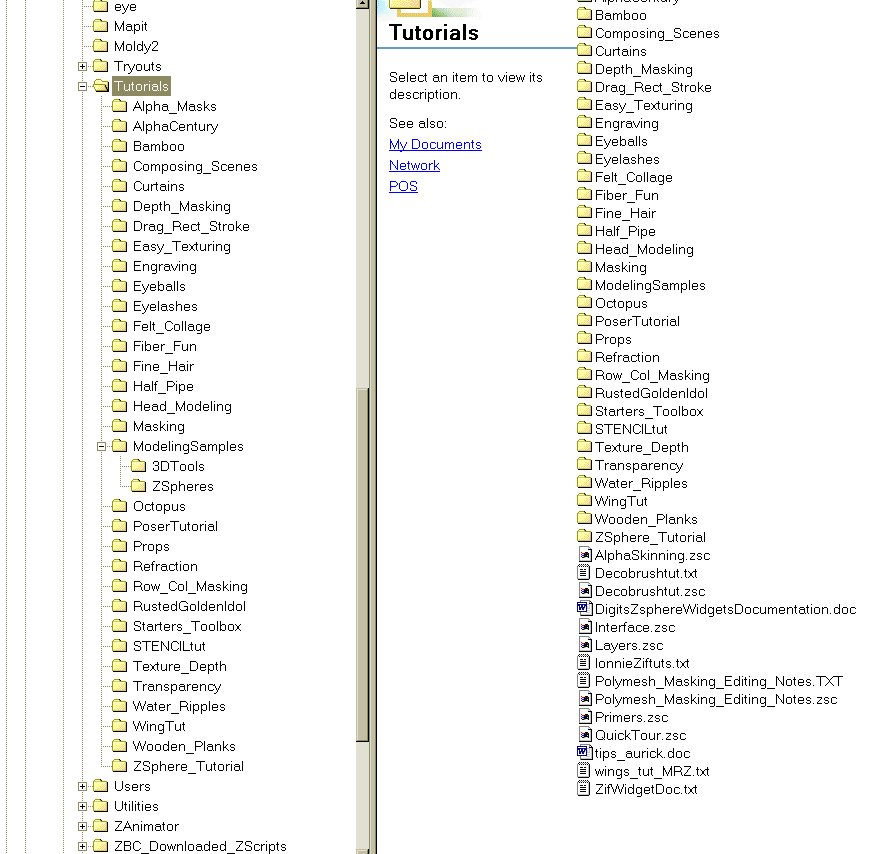Click the Decobrushtut.txt text file icon
Image resolution: width=890 pixels, height=854 pixels.
(585, 573)
